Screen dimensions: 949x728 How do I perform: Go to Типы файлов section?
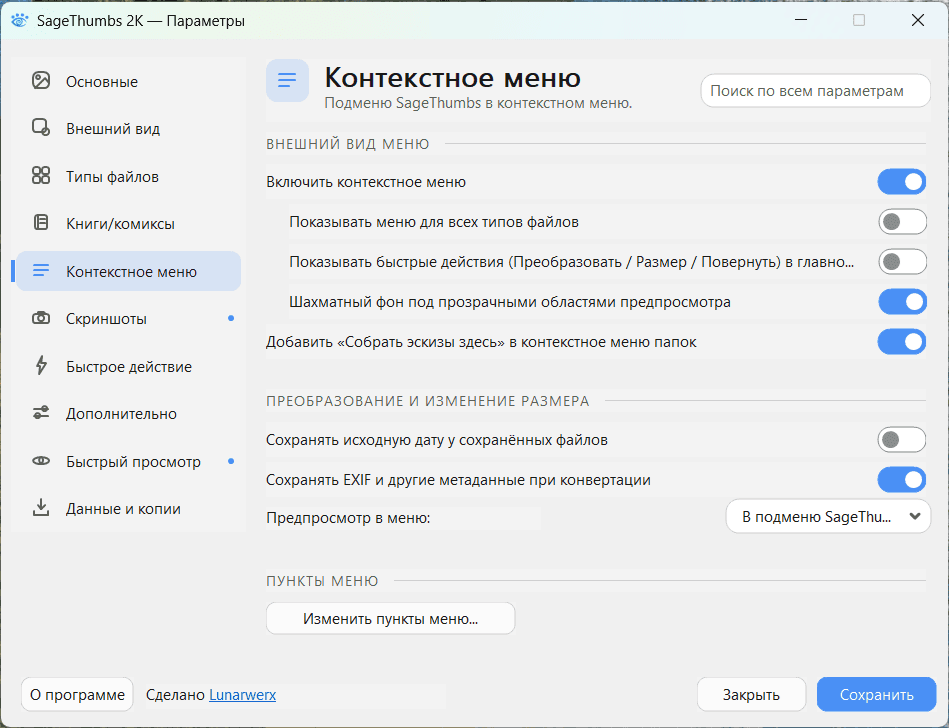(x=128, y=176)
